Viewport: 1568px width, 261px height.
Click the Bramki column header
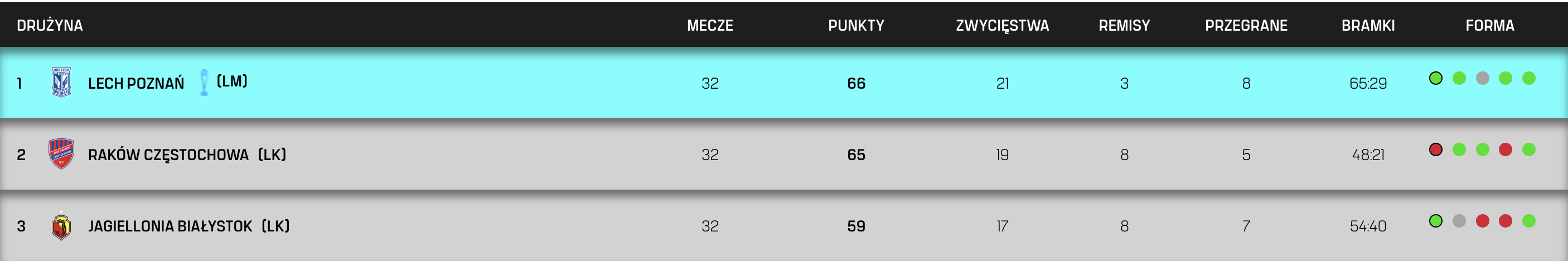coord(1368,26)
